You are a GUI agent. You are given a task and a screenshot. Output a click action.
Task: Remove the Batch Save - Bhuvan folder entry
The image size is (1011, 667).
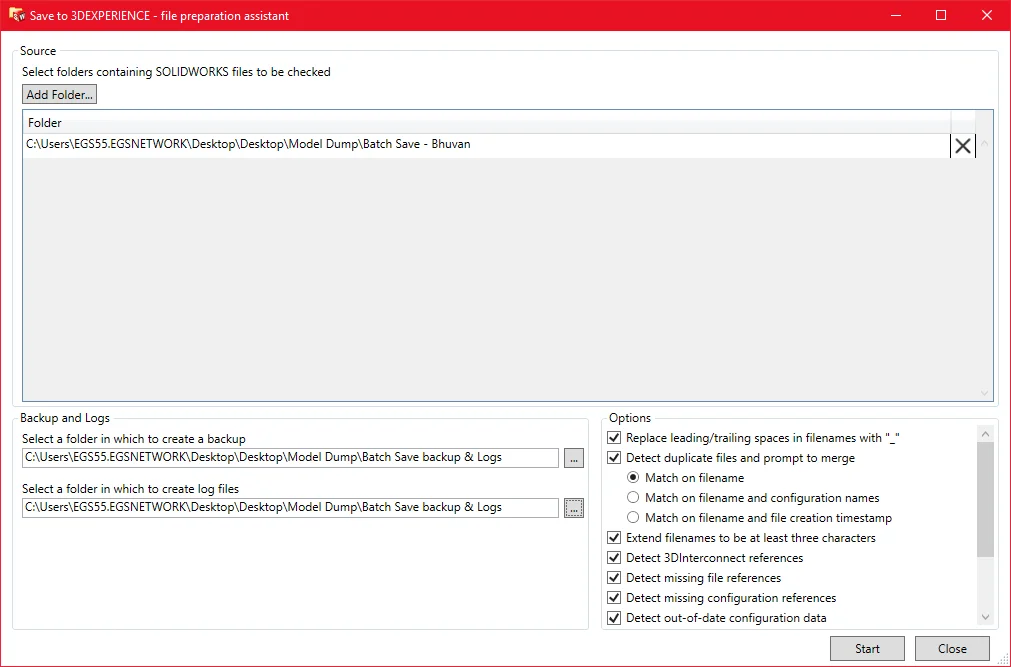coord(962,145)
